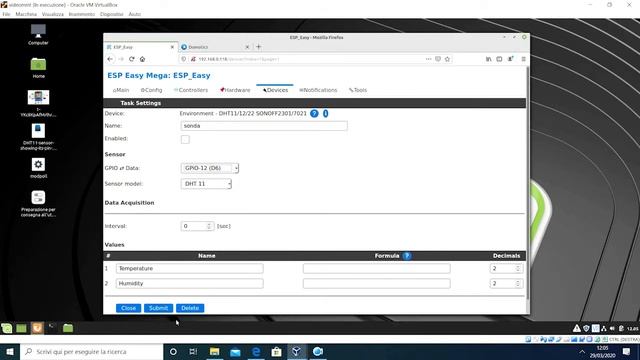The height and width of the screenshot is (360, 640).
Task: Switch to the Main tab
Action: coord(121,90)
